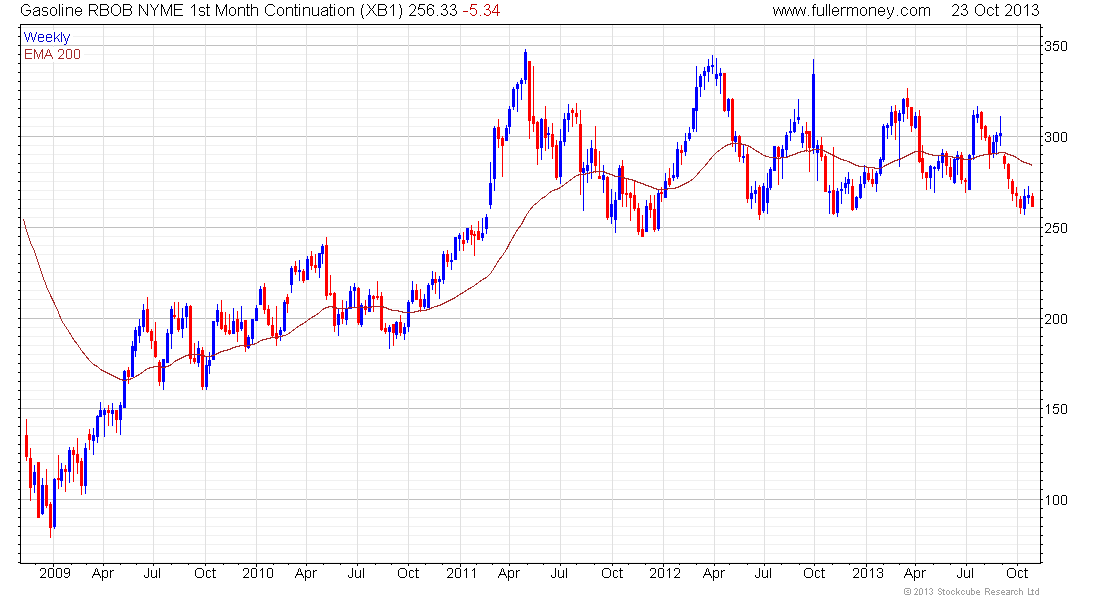Click the 2010 year label on time axis
Viewport: 1100px width, 600px height.
pos(257,573)
